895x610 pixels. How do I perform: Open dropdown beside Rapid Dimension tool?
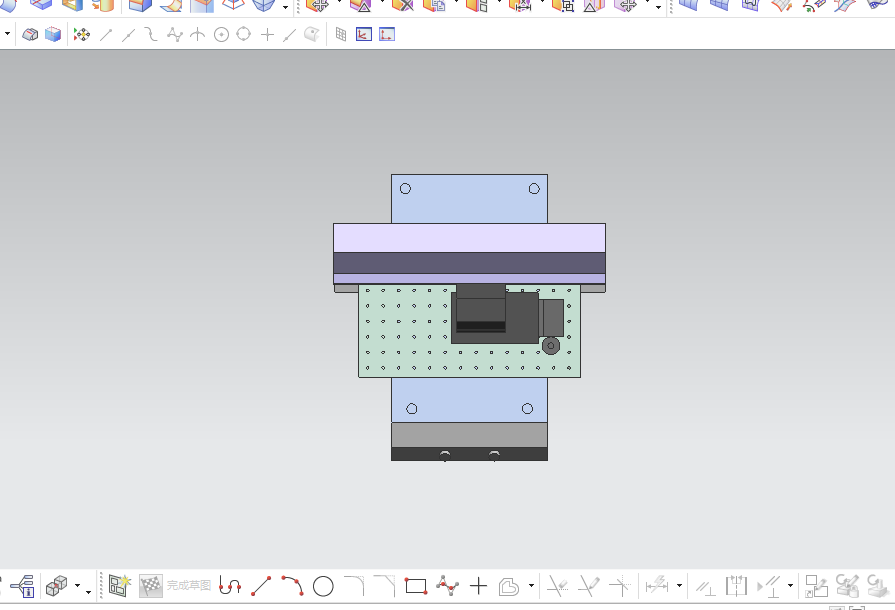tap(679, 586)
